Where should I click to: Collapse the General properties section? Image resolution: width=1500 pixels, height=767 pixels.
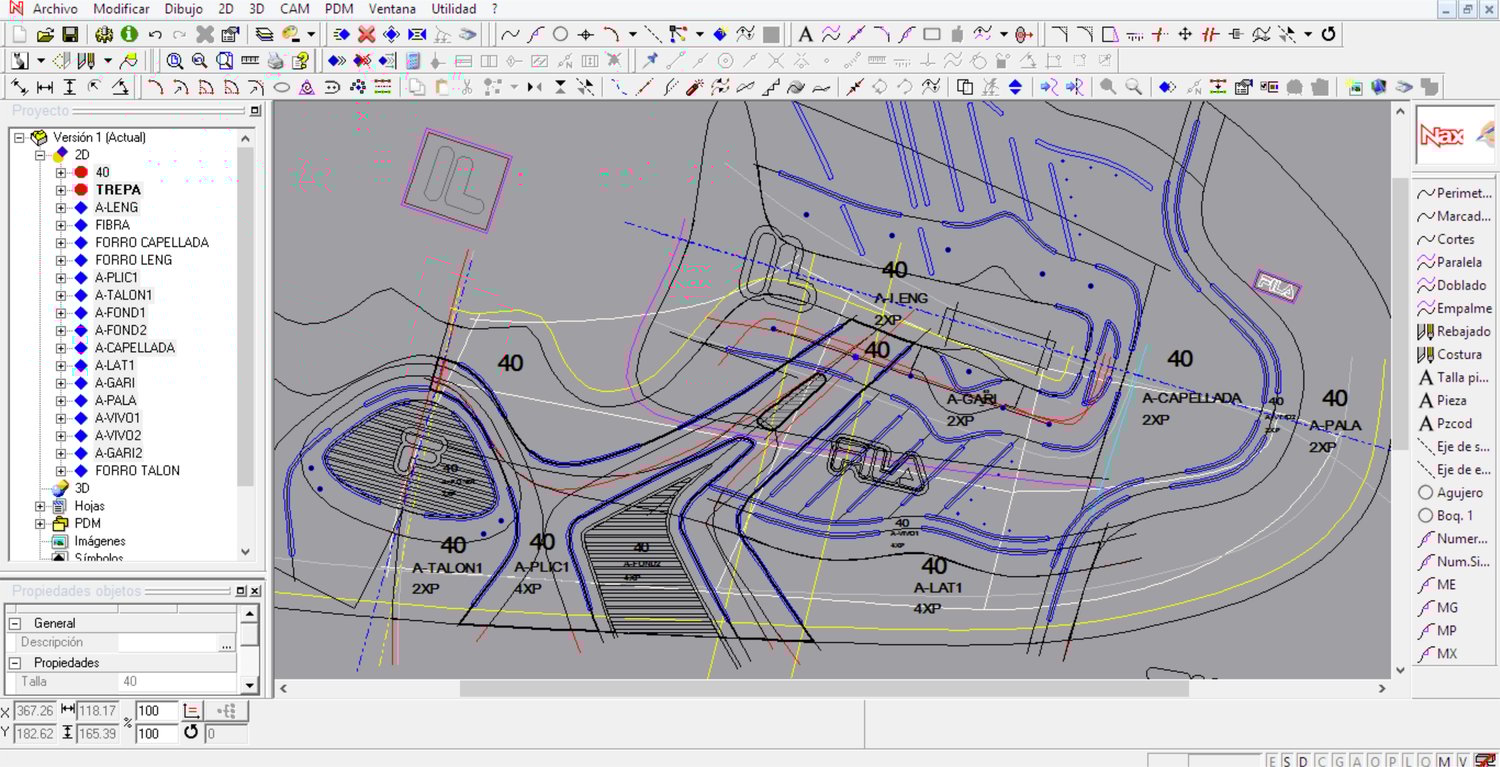(16, 623)
